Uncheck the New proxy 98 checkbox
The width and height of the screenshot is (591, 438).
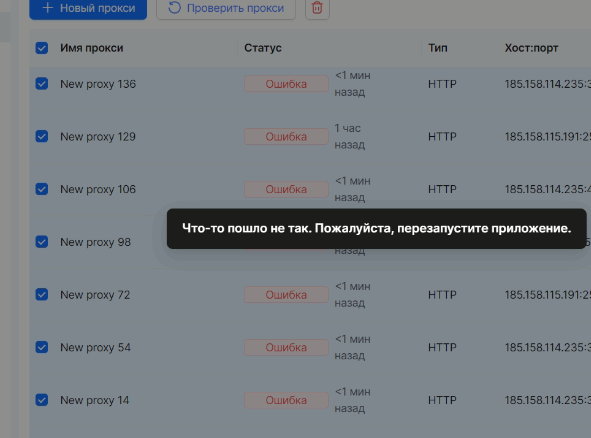coord(42,242)
